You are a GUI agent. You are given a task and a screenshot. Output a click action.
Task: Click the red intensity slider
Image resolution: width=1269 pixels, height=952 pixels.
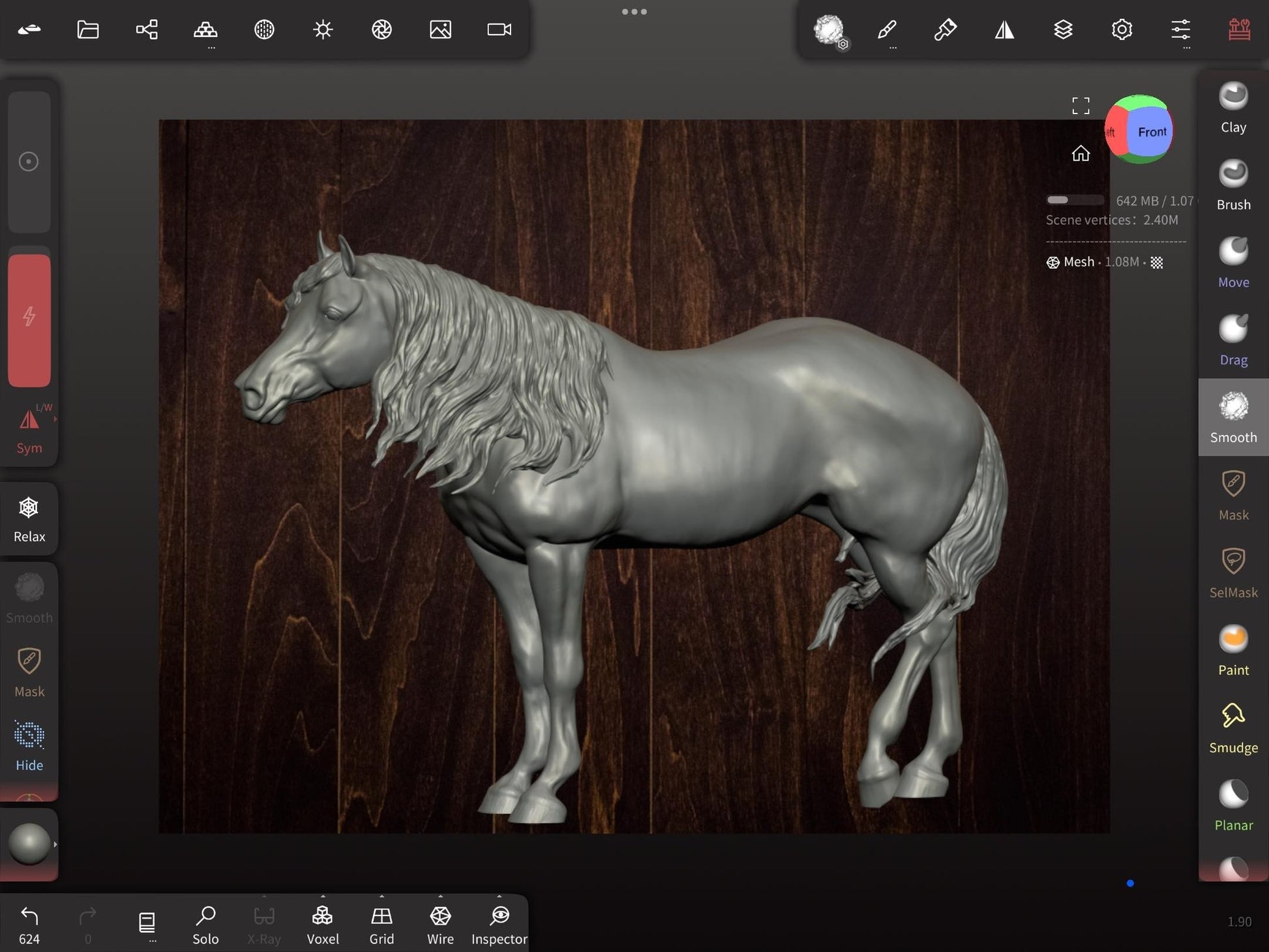coord(29,320)
